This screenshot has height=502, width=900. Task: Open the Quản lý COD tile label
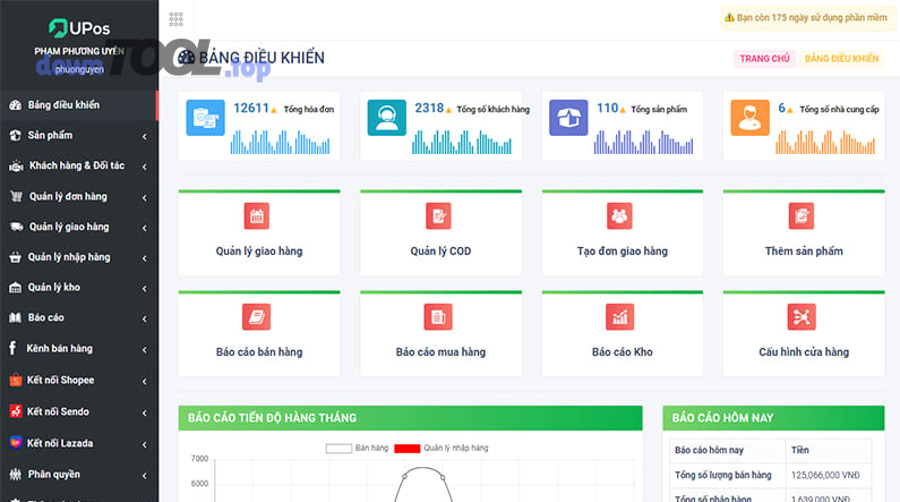[441, 251]
